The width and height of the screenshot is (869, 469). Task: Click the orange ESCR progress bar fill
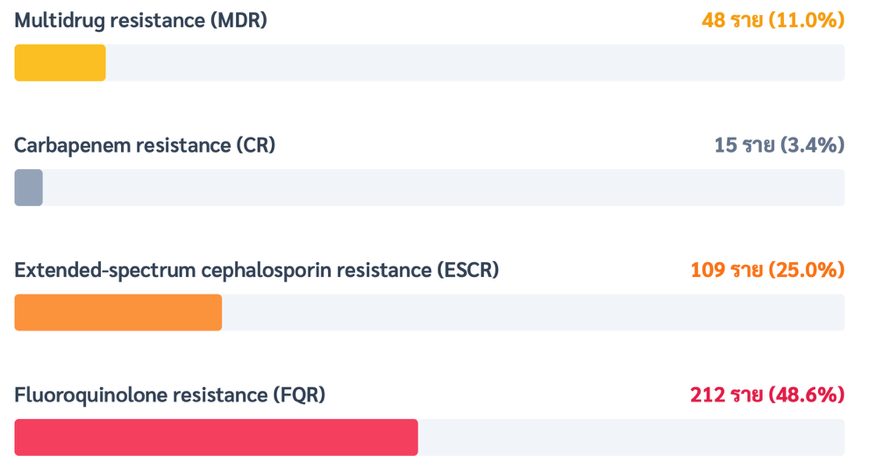(118, 313)
